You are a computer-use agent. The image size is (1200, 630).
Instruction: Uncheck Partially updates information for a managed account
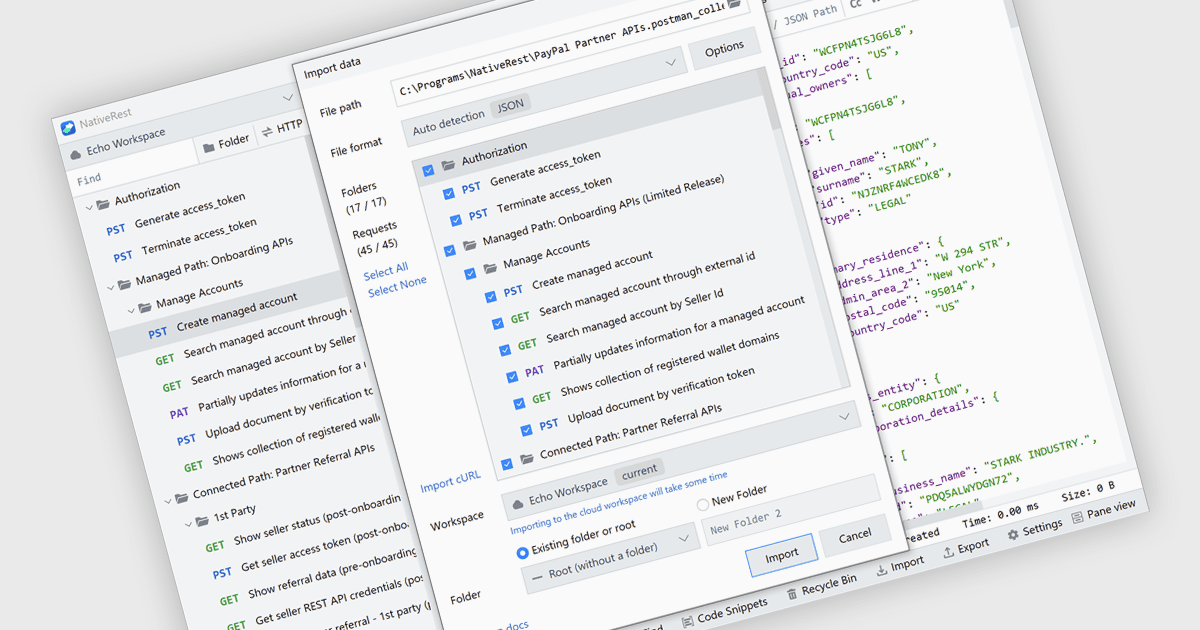point(512,376)
